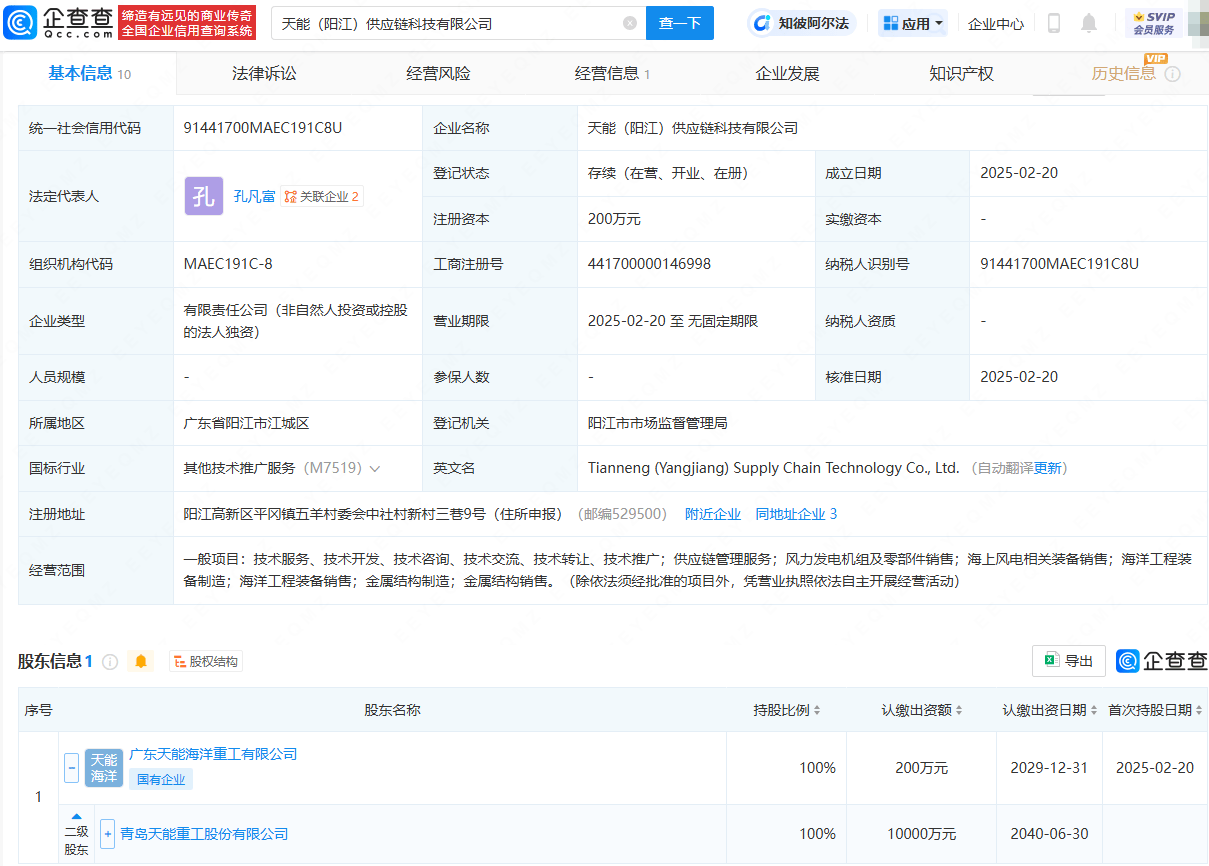The width and height of the screenshot is (1209, 866).
Task: Switch to the 经营信息 tab
Action: 612,73
